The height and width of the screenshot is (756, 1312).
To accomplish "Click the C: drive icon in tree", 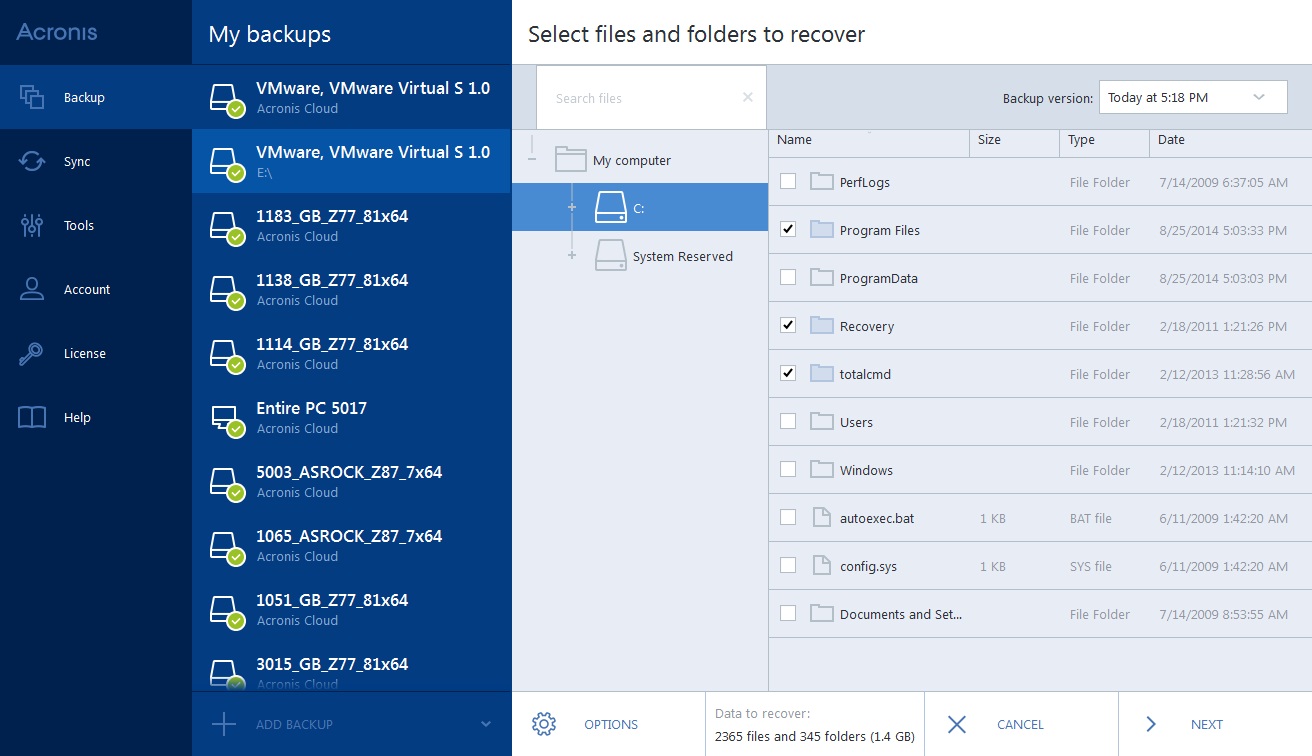I will click(x=609, y=207).
